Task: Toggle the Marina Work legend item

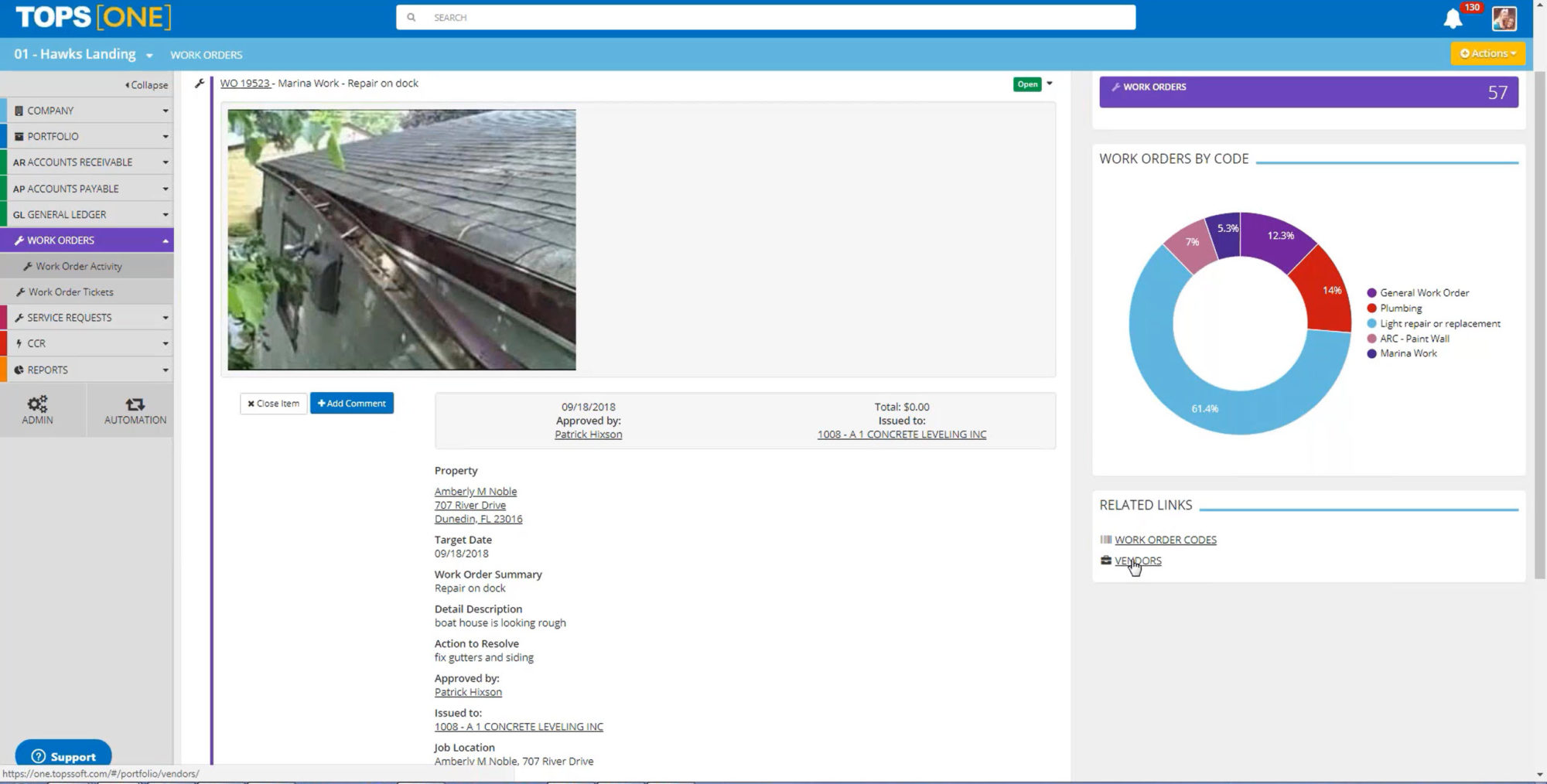Action: click(x=1408, y=353)
